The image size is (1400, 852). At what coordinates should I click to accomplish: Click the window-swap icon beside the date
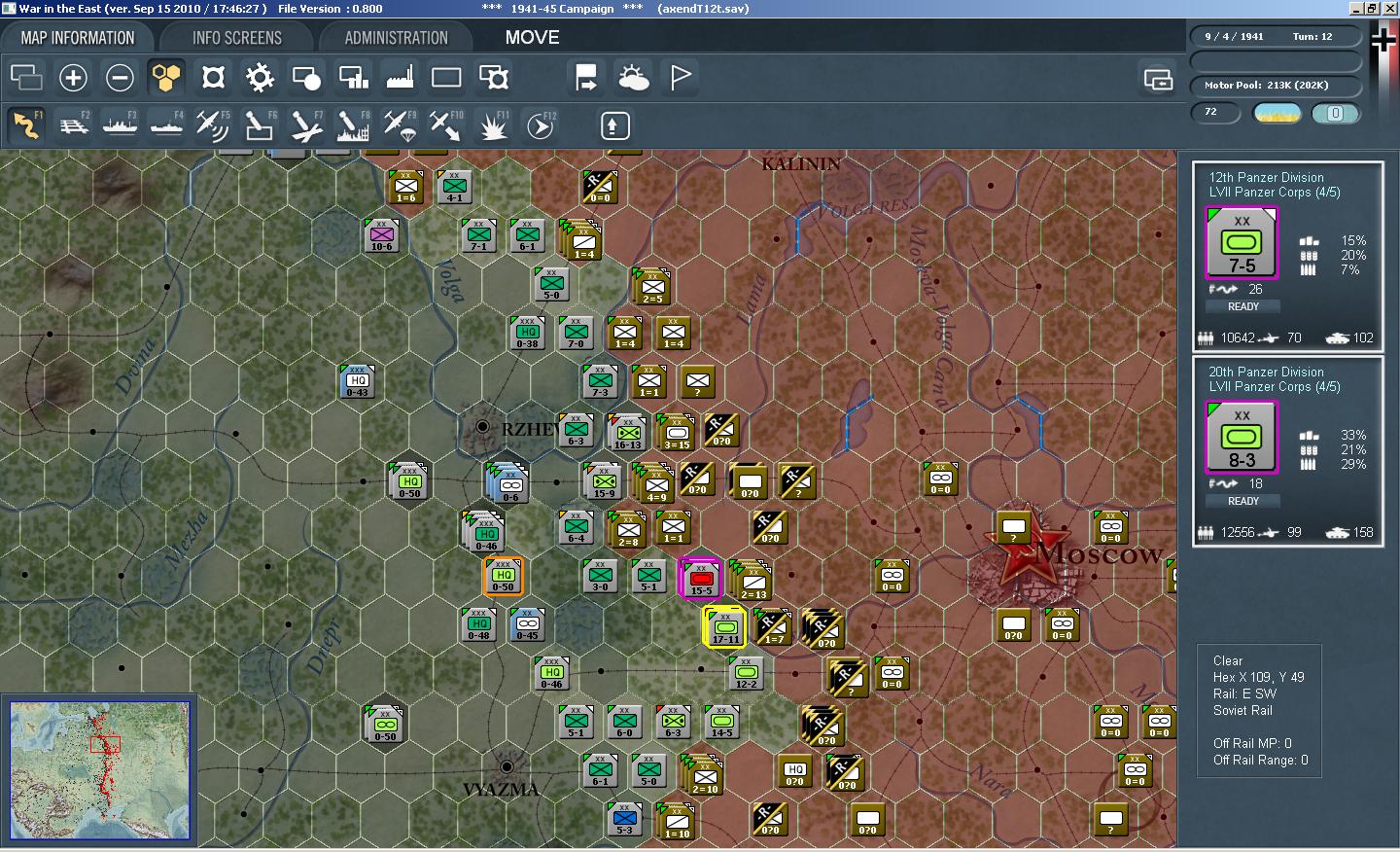(x=1158, y=79)
